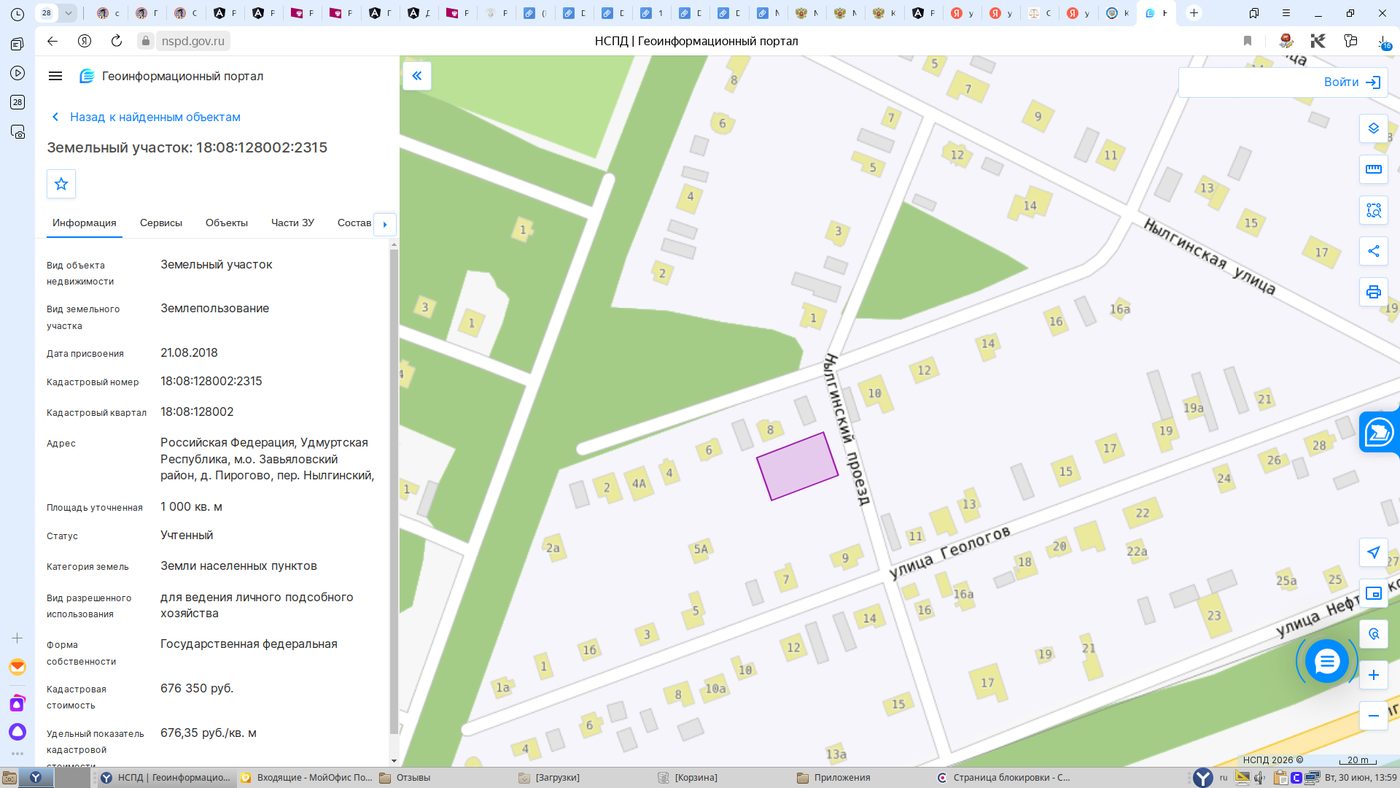Image resolution: width=1400 pixels, height=788 pixels.
Task: Center map on my location arrow
Action: [x=1373, y=553]
